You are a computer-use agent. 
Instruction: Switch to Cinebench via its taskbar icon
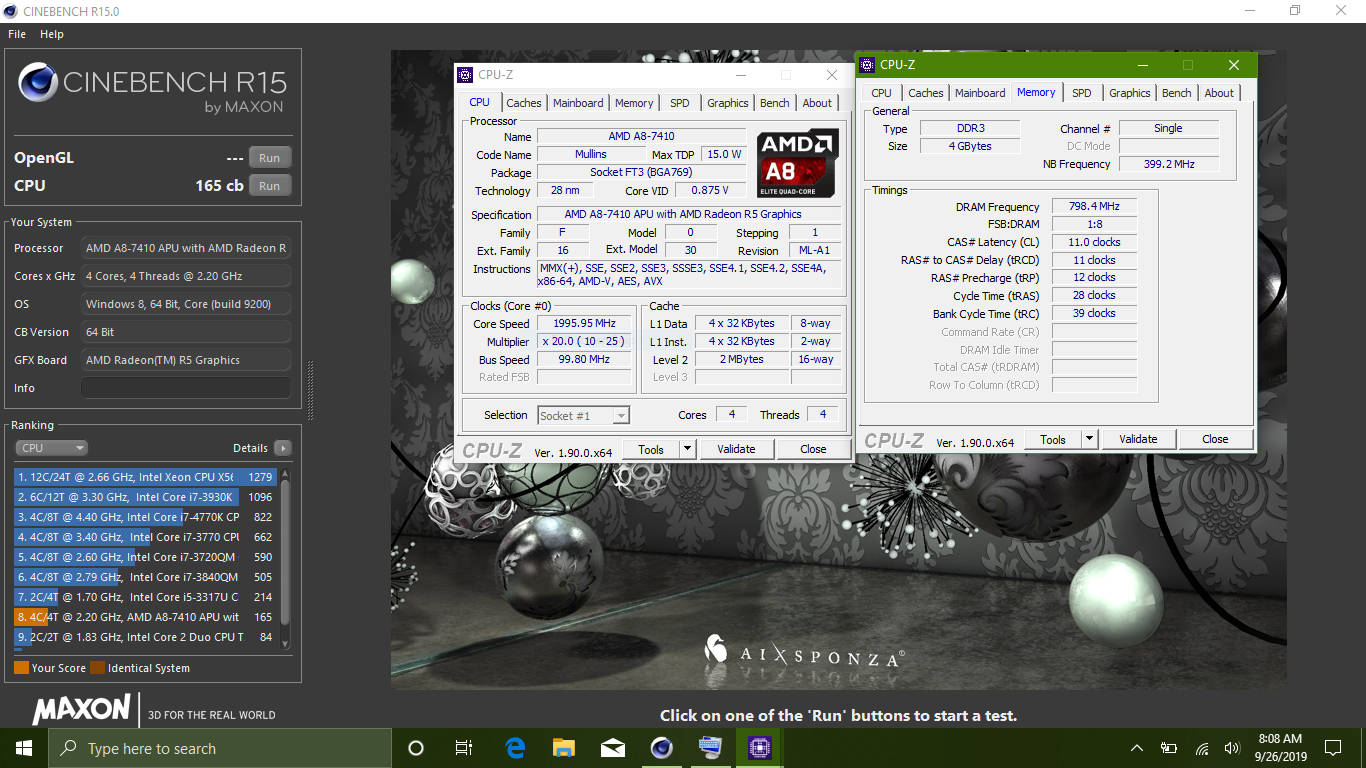coord(661,748)
